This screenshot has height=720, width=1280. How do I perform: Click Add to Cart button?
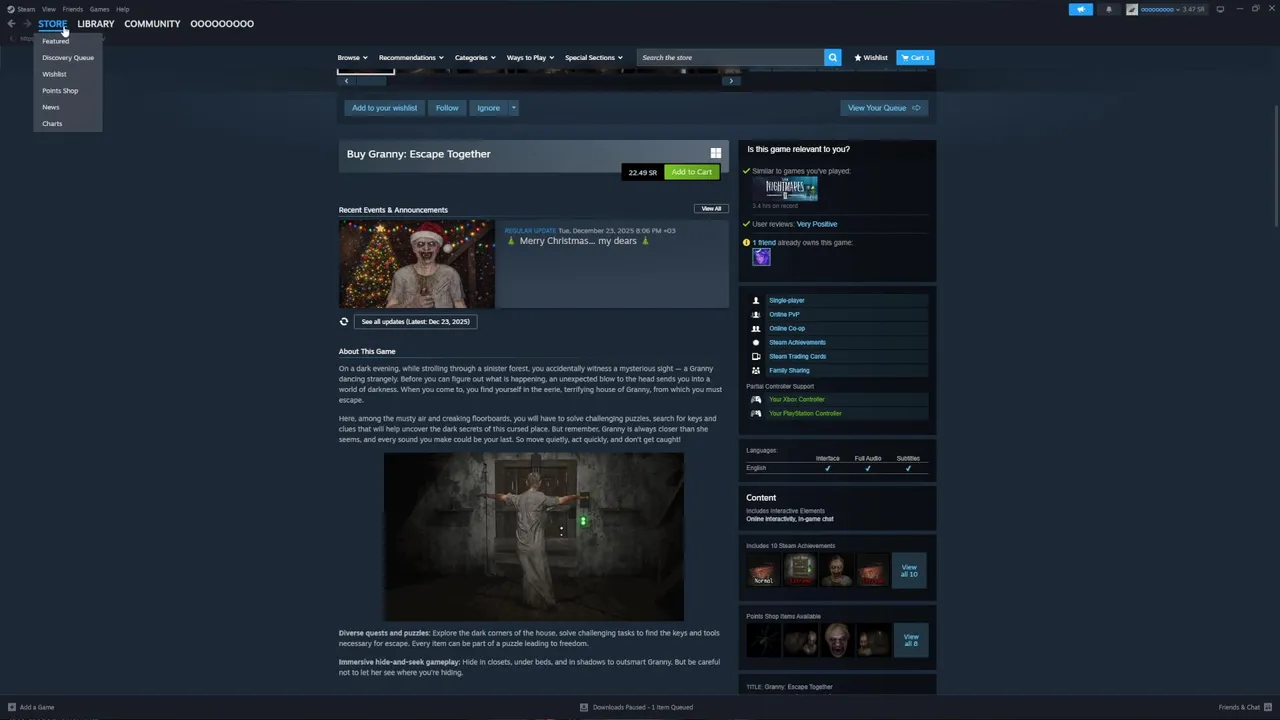692,172
